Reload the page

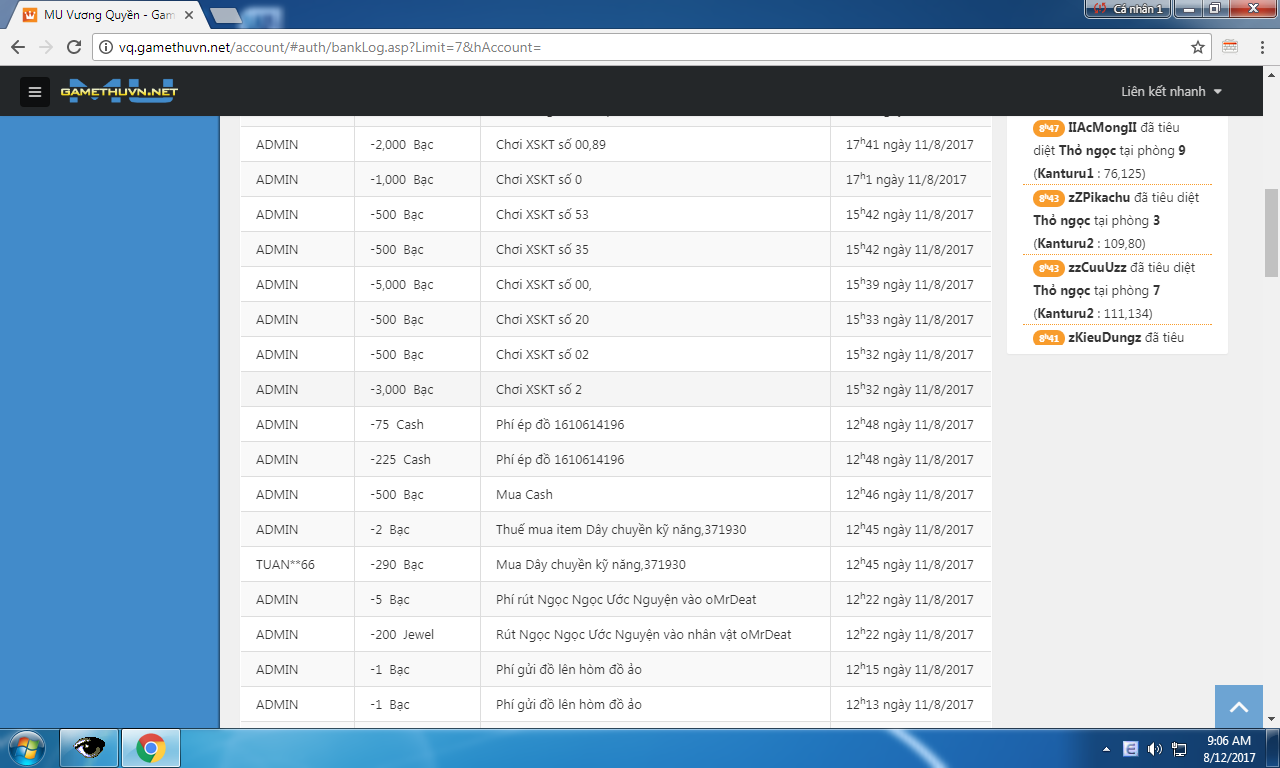coord(73,47)
